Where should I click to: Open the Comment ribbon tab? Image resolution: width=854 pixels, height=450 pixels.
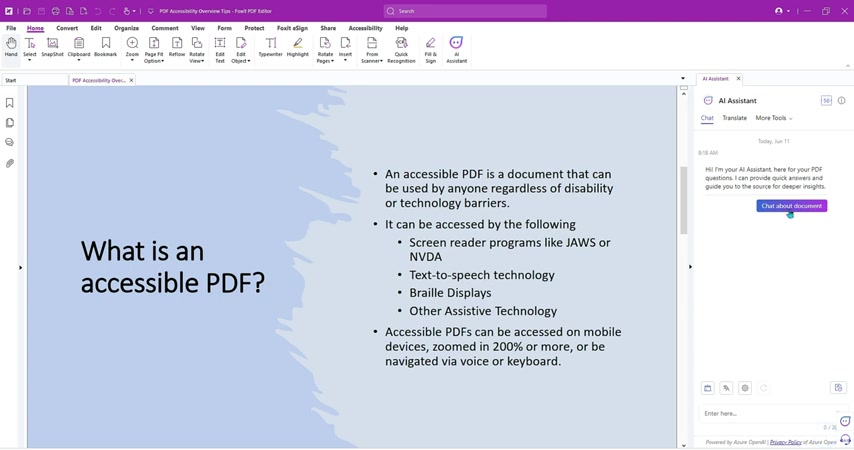pos(165,28)
